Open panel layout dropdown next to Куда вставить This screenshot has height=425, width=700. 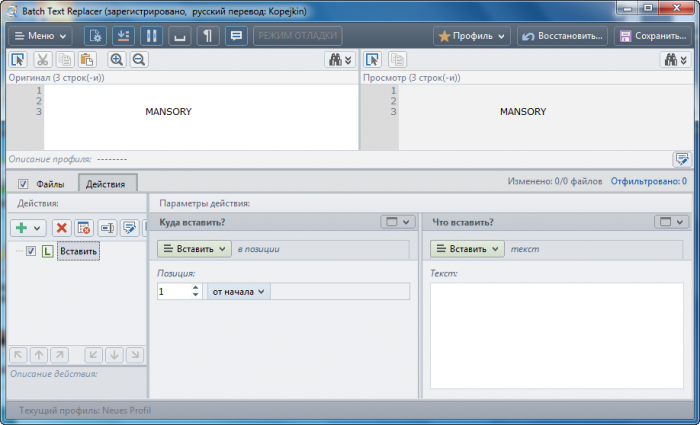[x=398, y=222]
